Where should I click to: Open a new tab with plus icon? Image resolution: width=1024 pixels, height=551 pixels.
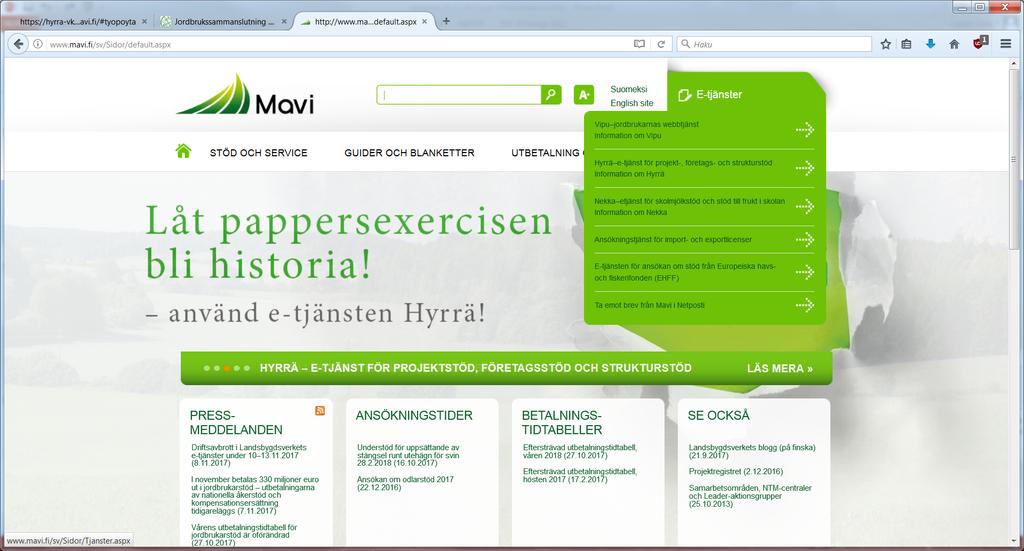[446, 21]
